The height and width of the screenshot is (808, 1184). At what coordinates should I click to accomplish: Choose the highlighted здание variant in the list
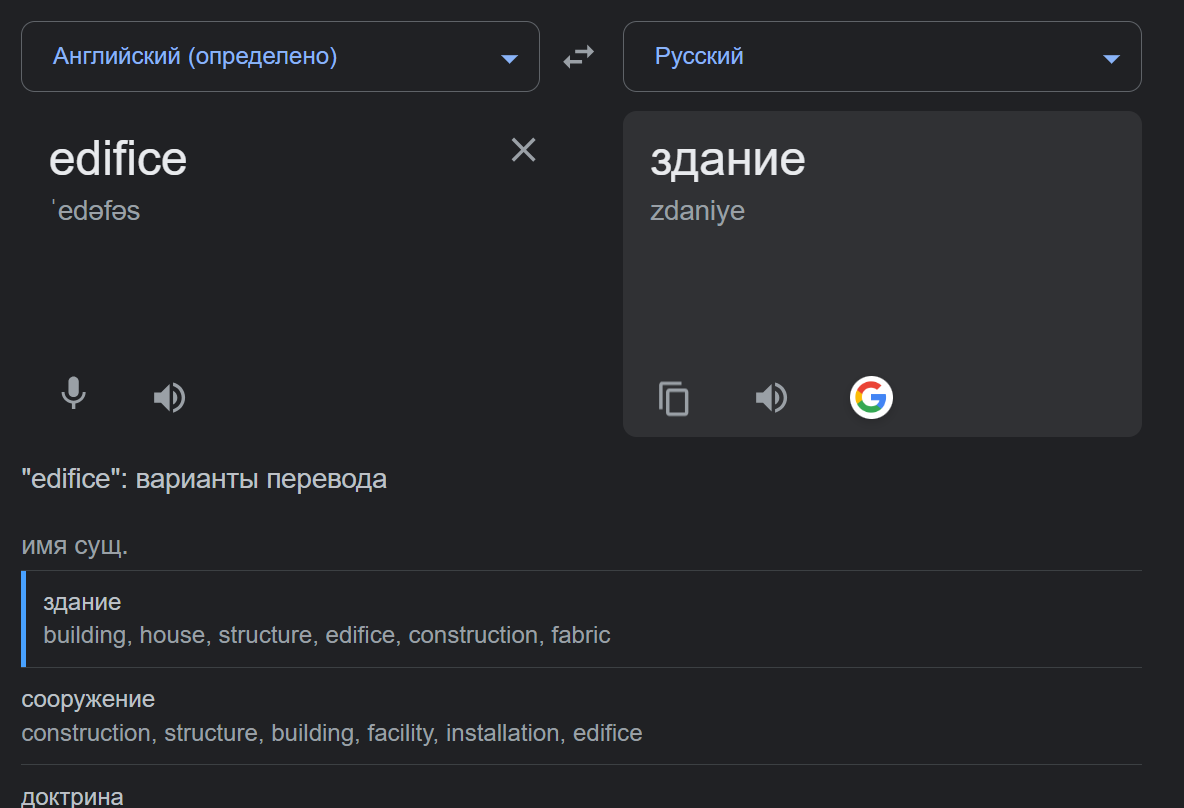[x=82, y=602]
